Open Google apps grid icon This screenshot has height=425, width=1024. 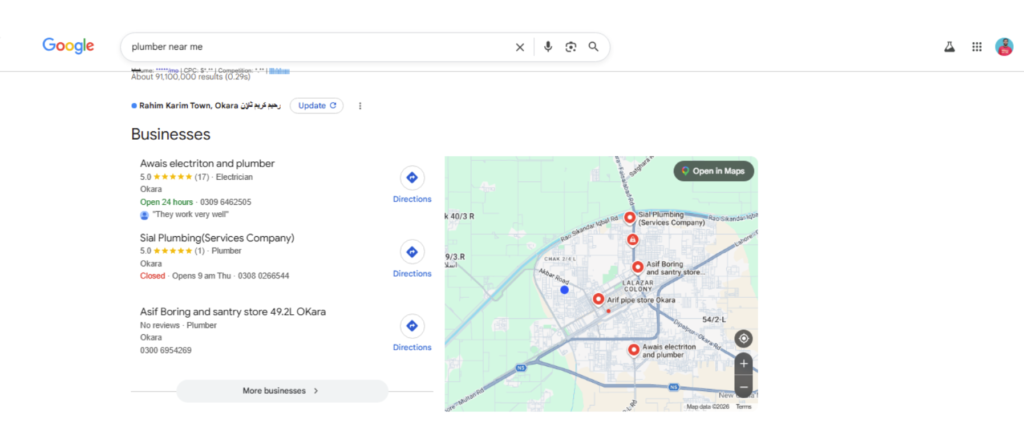tap(977, 47)
